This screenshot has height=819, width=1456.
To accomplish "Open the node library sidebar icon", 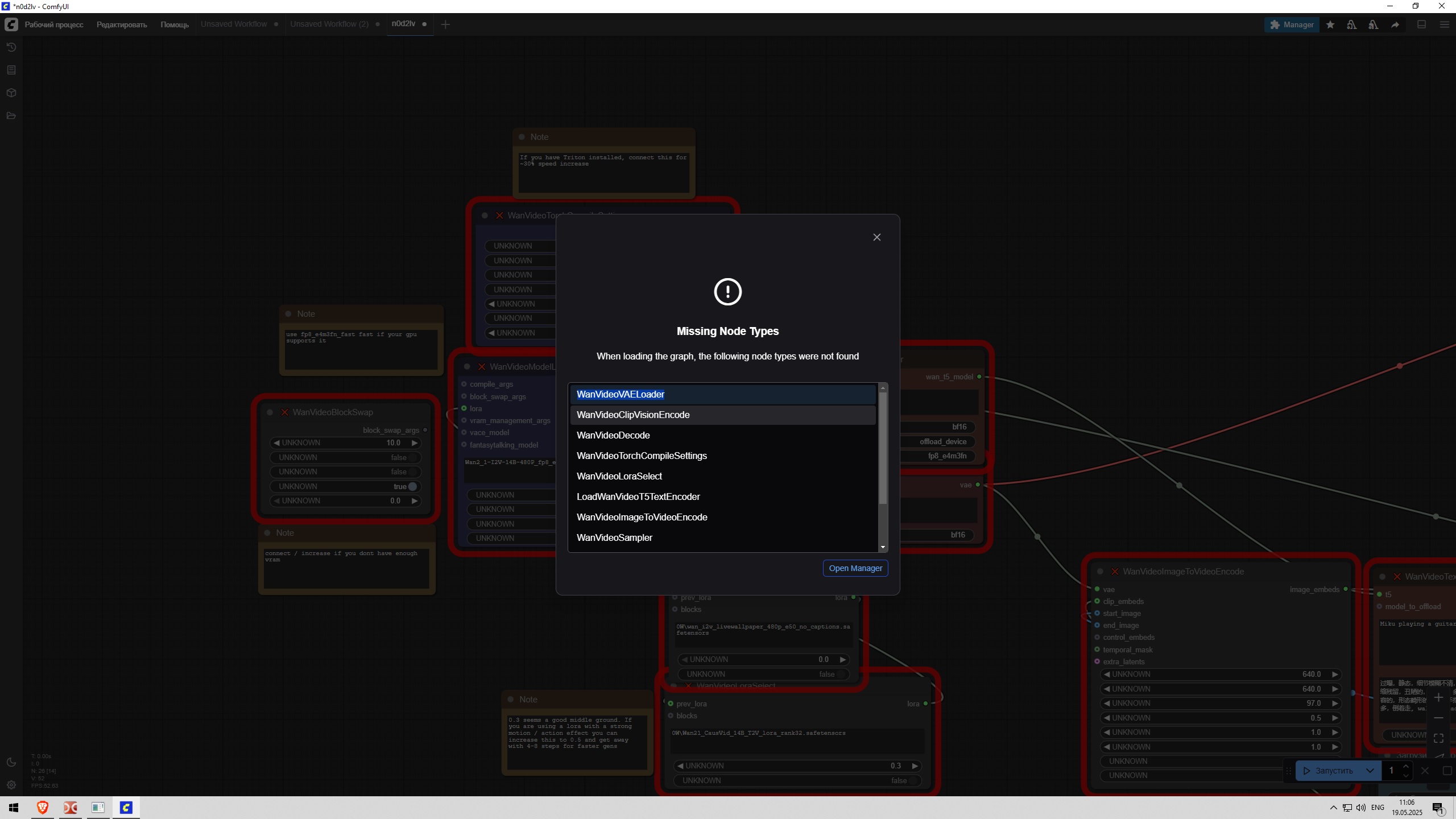I will (x=11, y=70).
